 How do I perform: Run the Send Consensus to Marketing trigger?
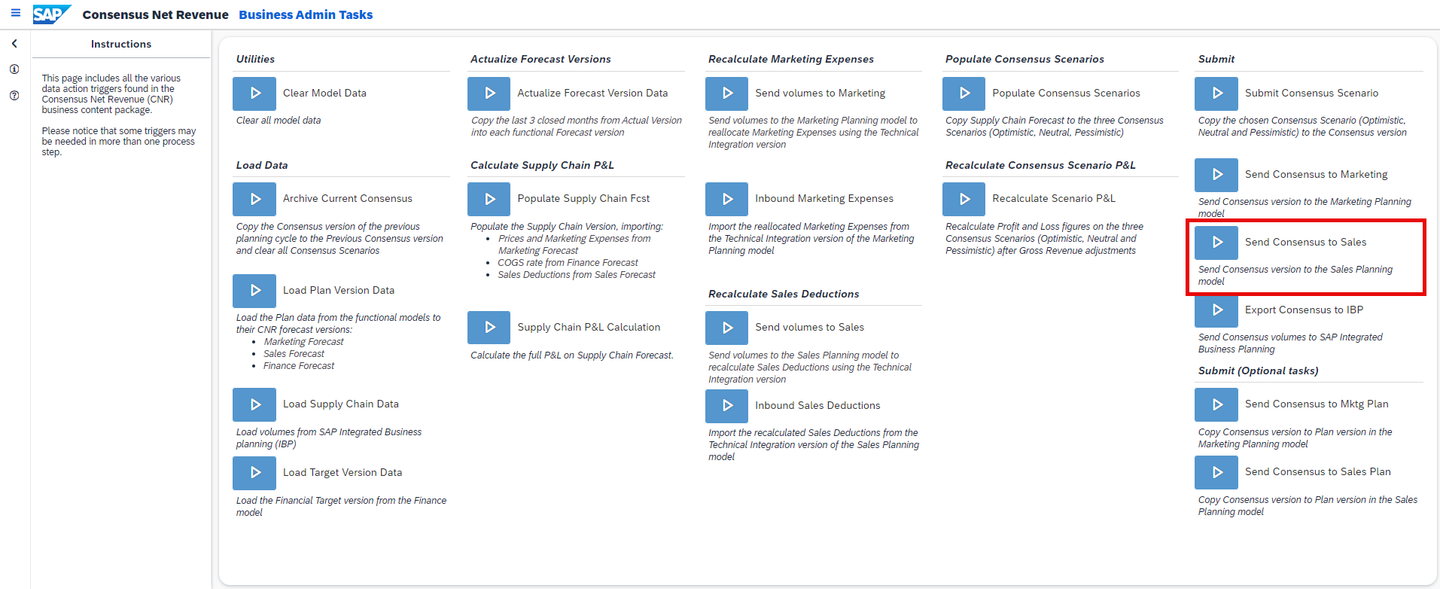[x=1217, y=175]
